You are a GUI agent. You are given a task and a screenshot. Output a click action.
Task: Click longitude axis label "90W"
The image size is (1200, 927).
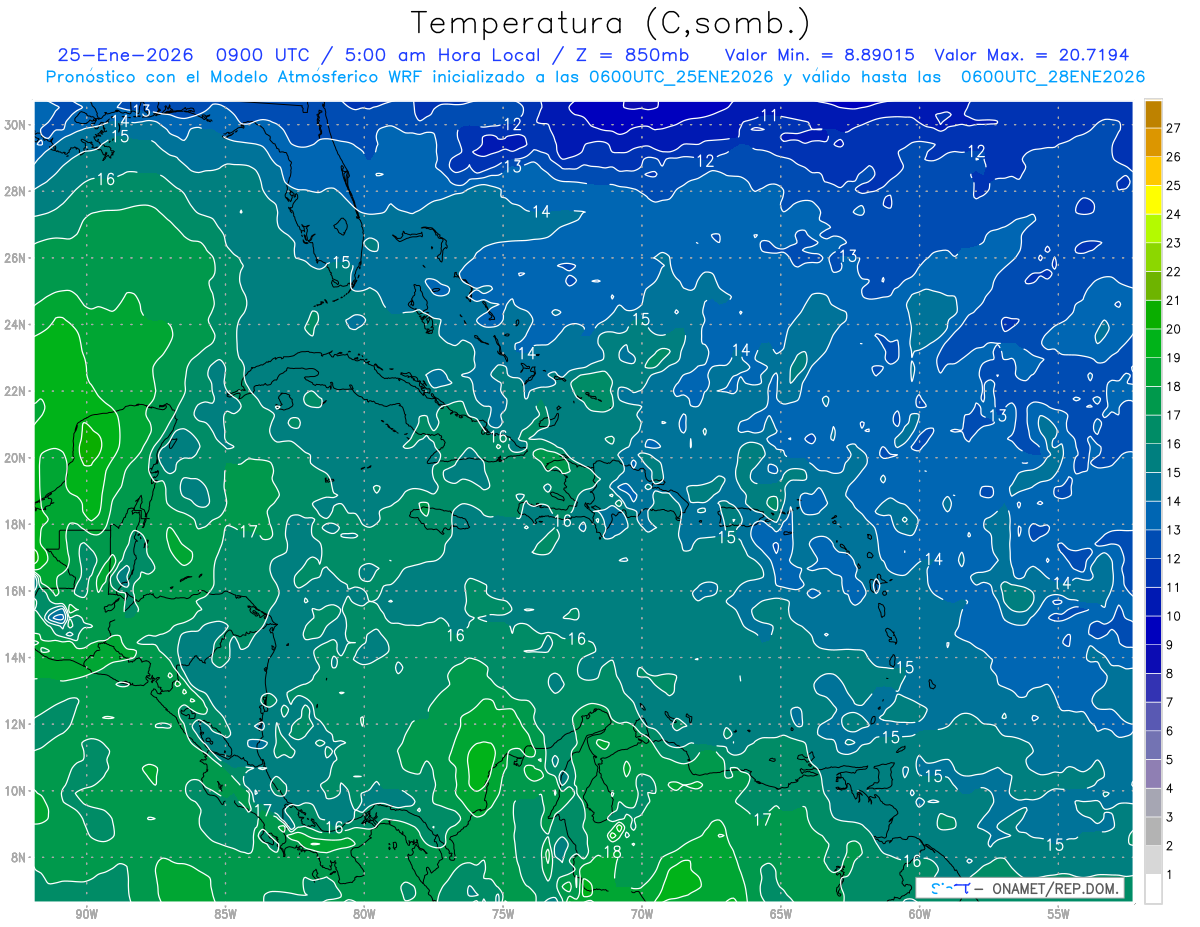point(87,915)
